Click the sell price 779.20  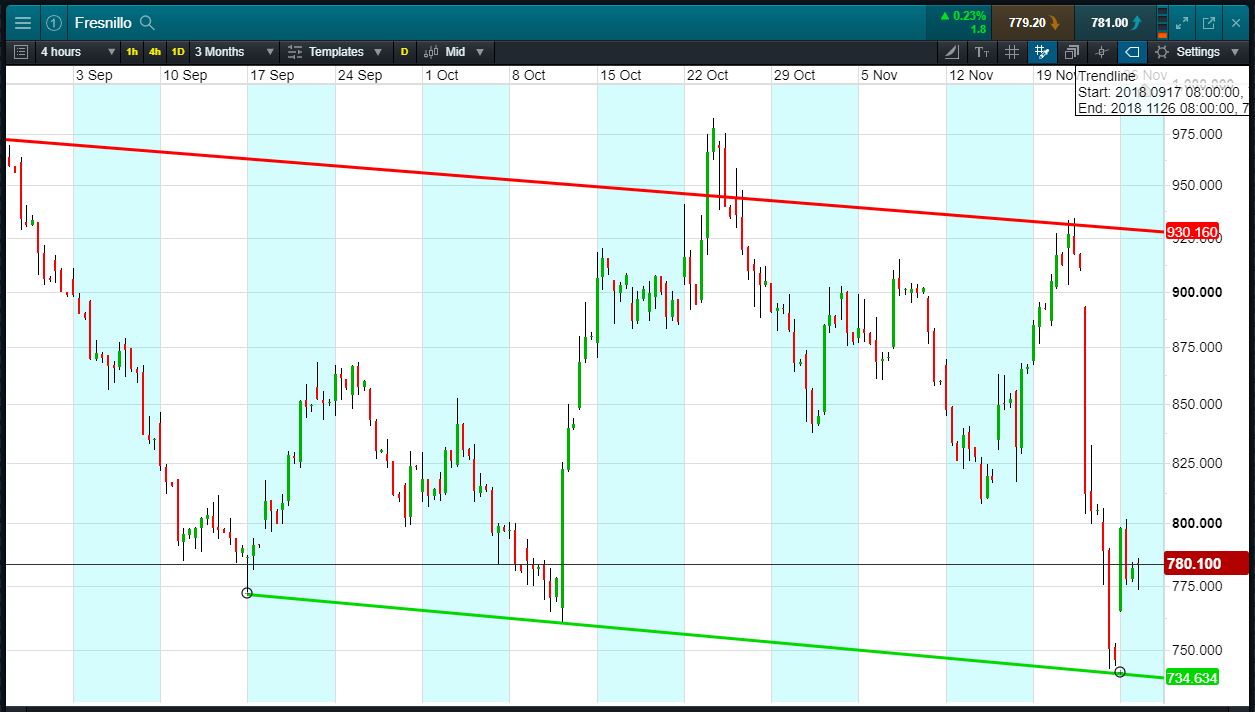(x=1033, y=22)
